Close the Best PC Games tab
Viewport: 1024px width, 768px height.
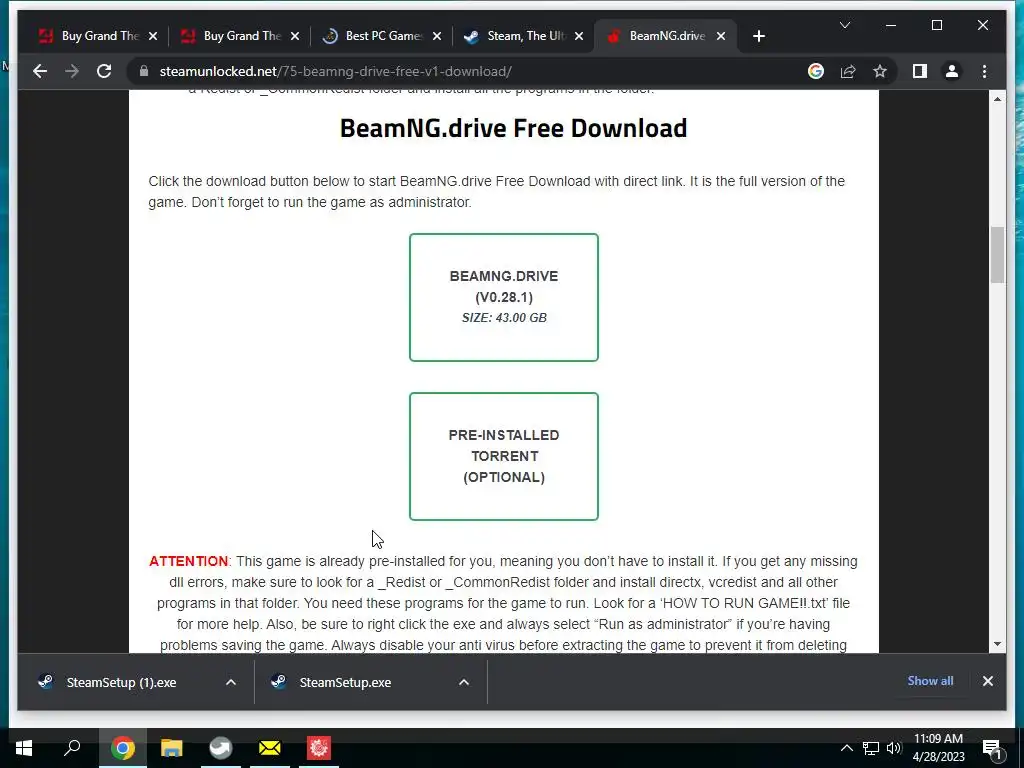pyautogui.click(x=437, y=36)
